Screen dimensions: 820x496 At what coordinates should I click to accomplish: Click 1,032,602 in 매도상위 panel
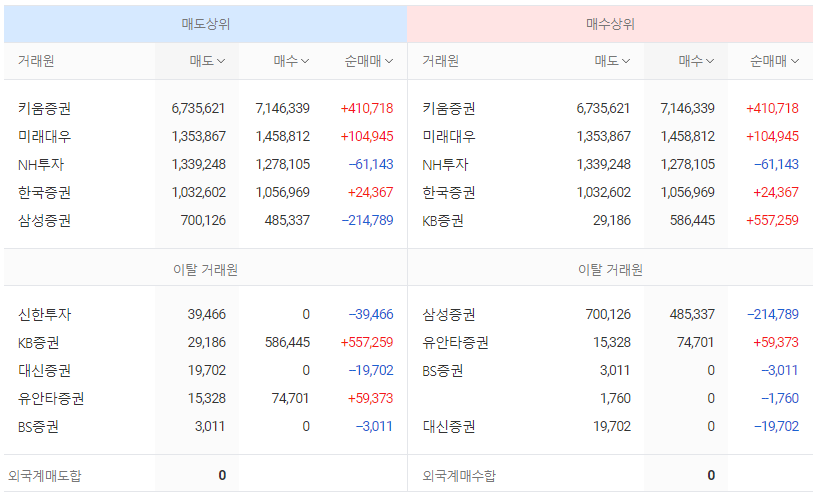pos(199,193)
